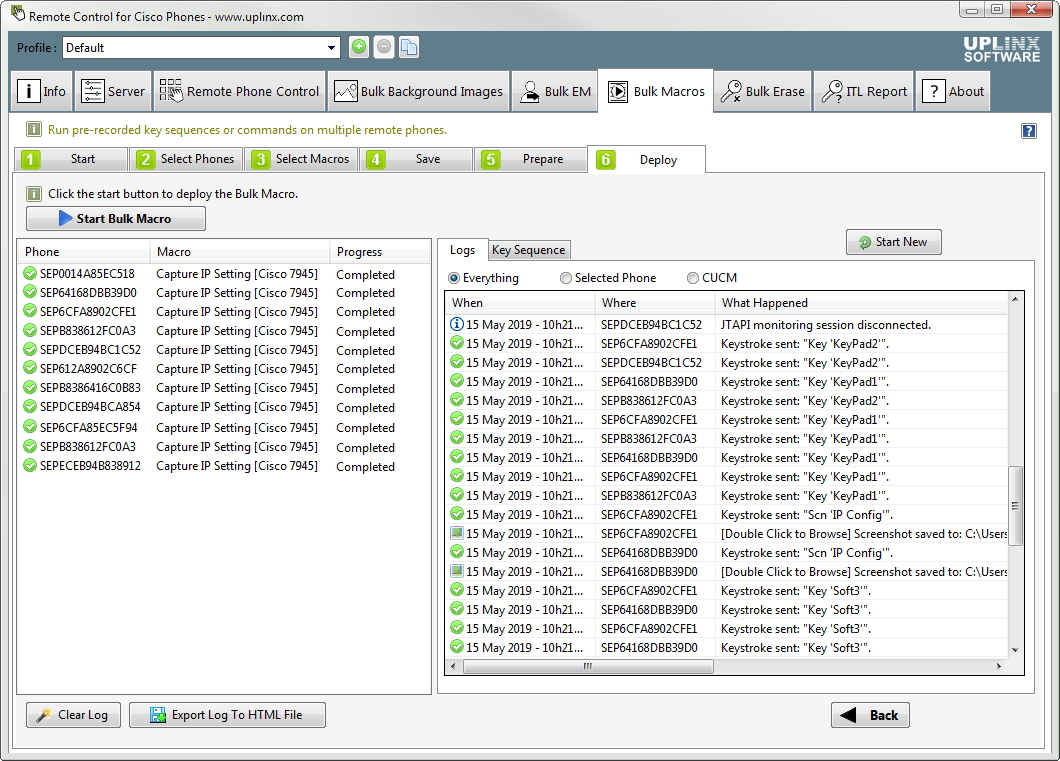Open the About tab
The image size is (1060, 761).
click(x=953, y=91)
